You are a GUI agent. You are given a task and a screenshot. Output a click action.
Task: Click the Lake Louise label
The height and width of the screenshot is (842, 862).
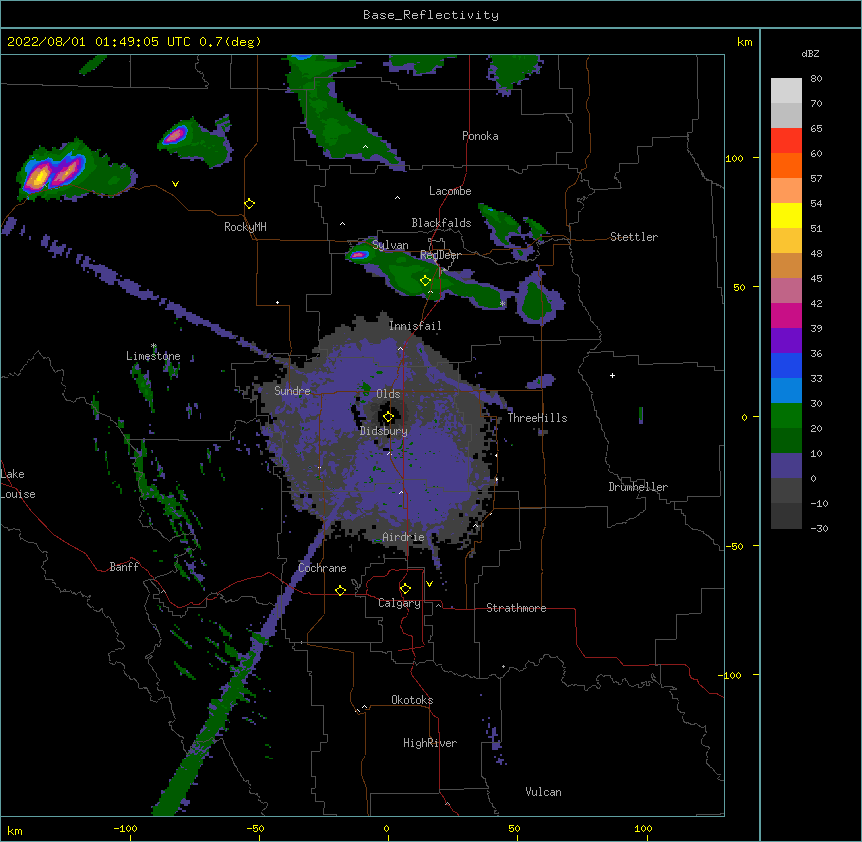pos(18,484)
